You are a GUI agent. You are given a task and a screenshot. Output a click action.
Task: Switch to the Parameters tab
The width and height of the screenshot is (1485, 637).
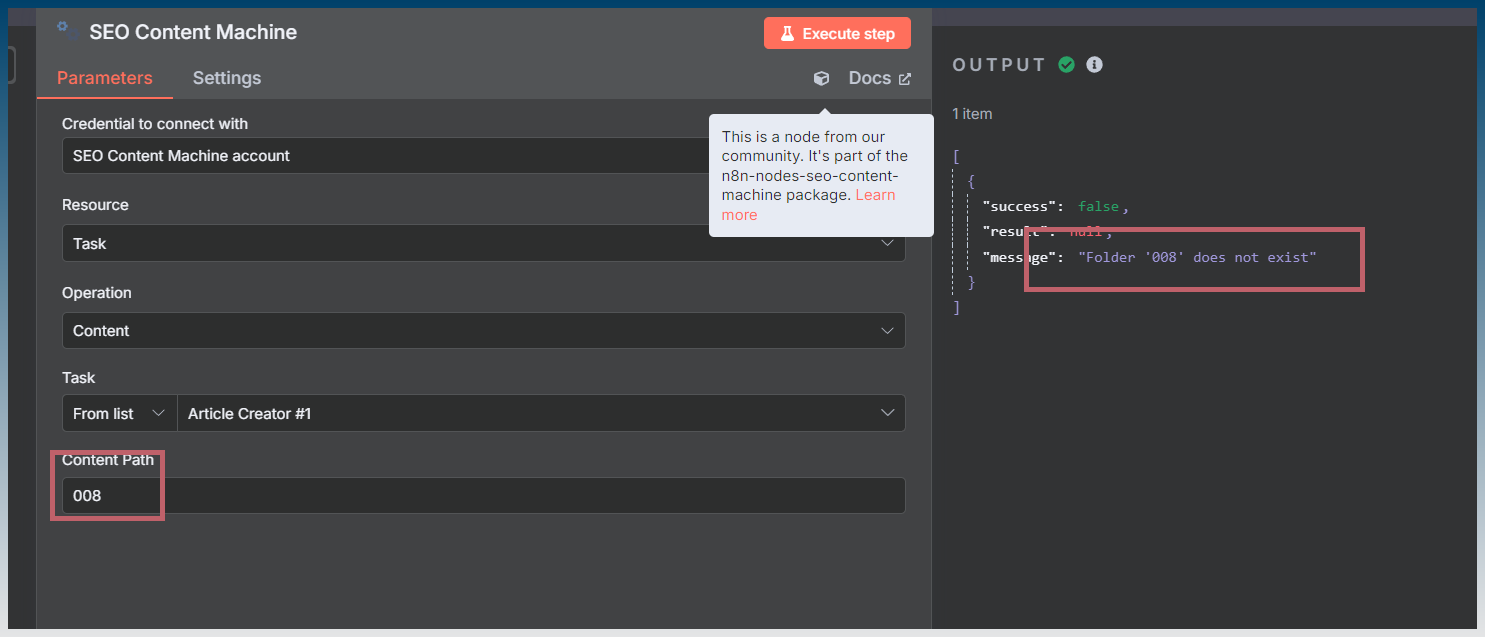(105, 78)
